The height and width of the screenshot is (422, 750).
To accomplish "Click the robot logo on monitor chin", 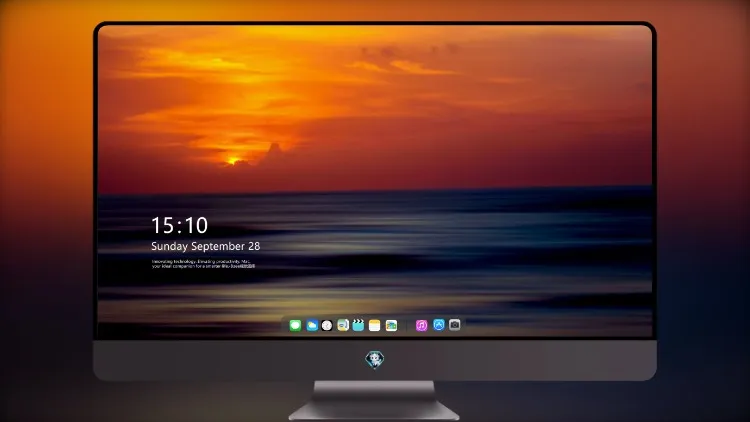I will [375, 359].
